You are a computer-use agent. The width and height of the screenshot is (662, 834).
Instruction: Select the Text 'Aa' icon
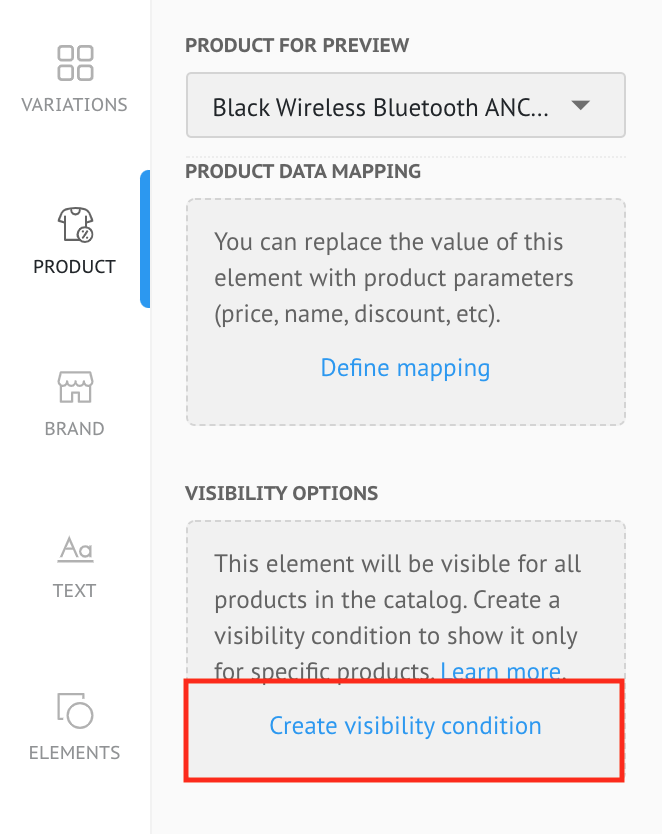pyautogui.click(x=75, y=548)
